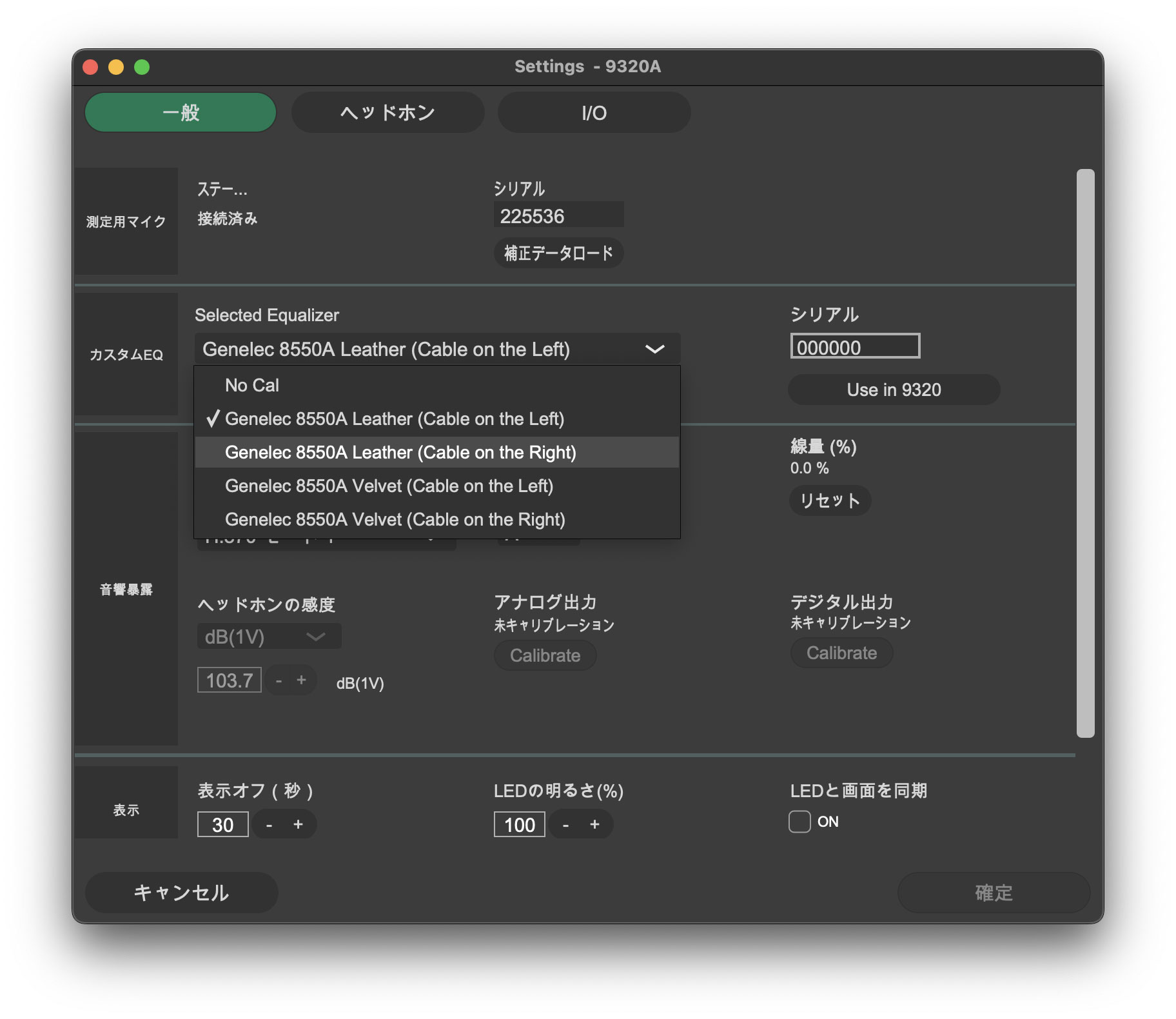Click the 補正データロード button

[558, 253]
